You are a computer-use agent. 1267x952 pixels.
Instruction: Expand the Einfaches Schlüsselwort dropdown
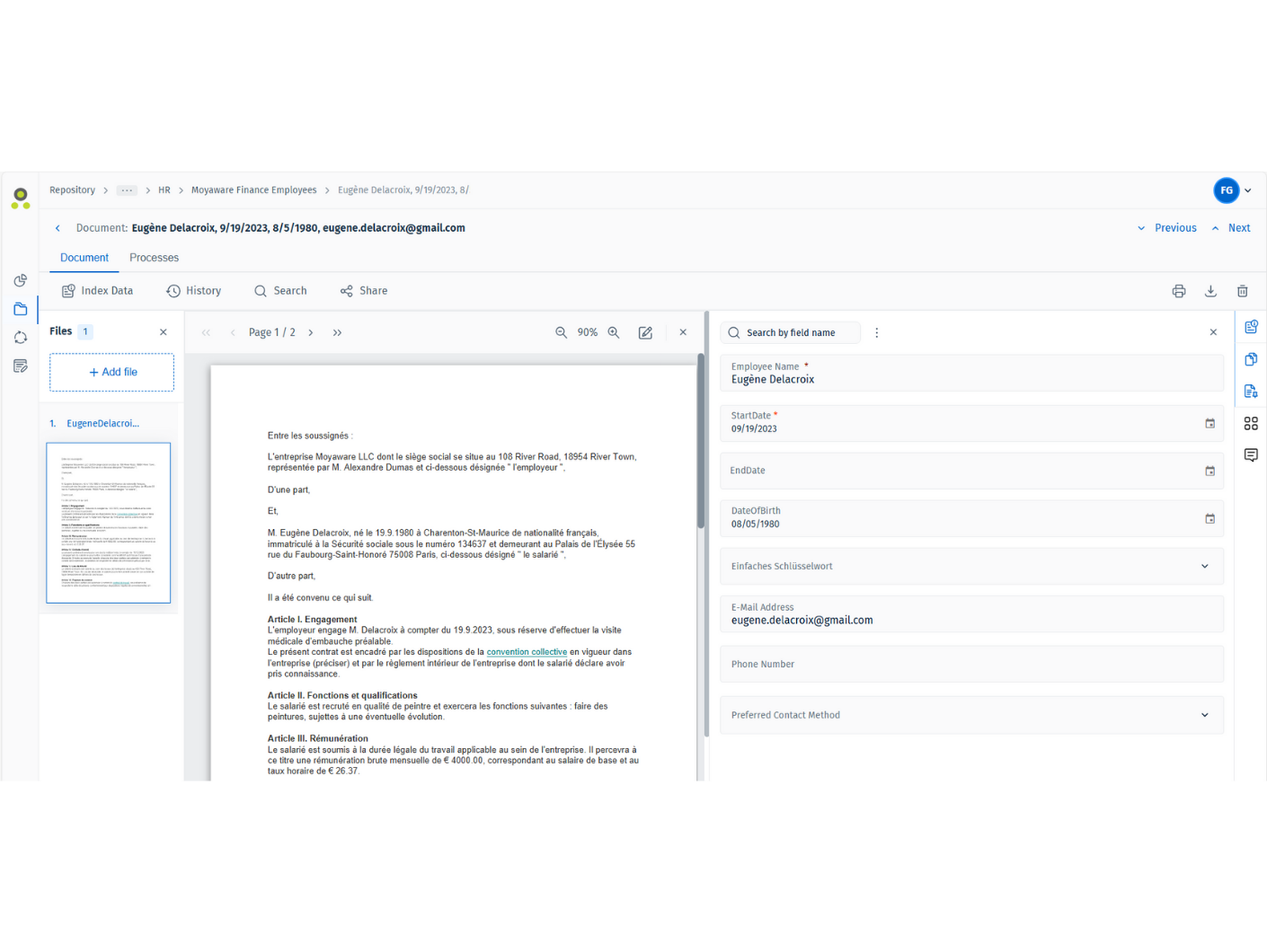pos(1205,566)
